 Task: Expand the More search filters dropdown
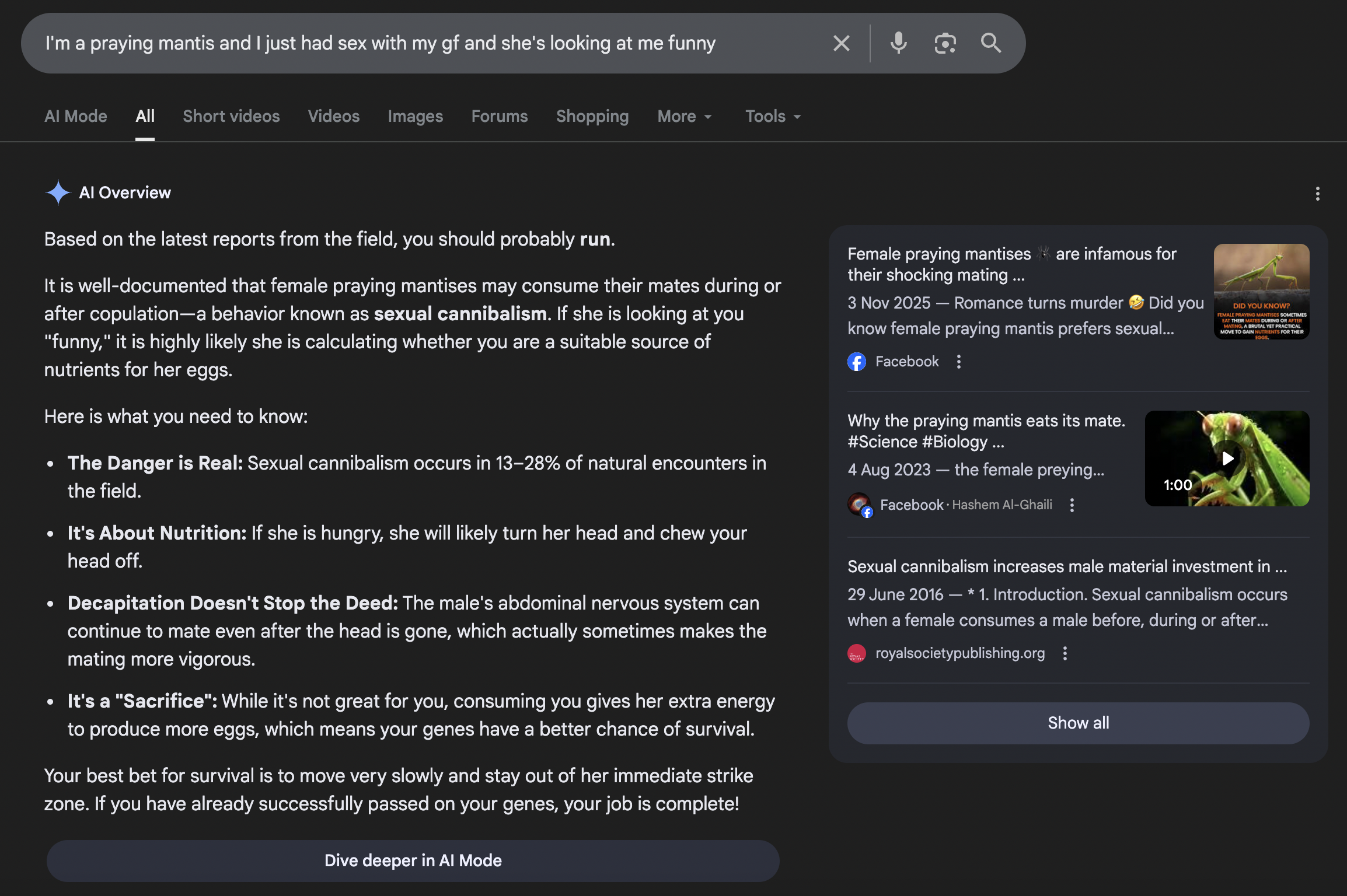pos(685,117)
